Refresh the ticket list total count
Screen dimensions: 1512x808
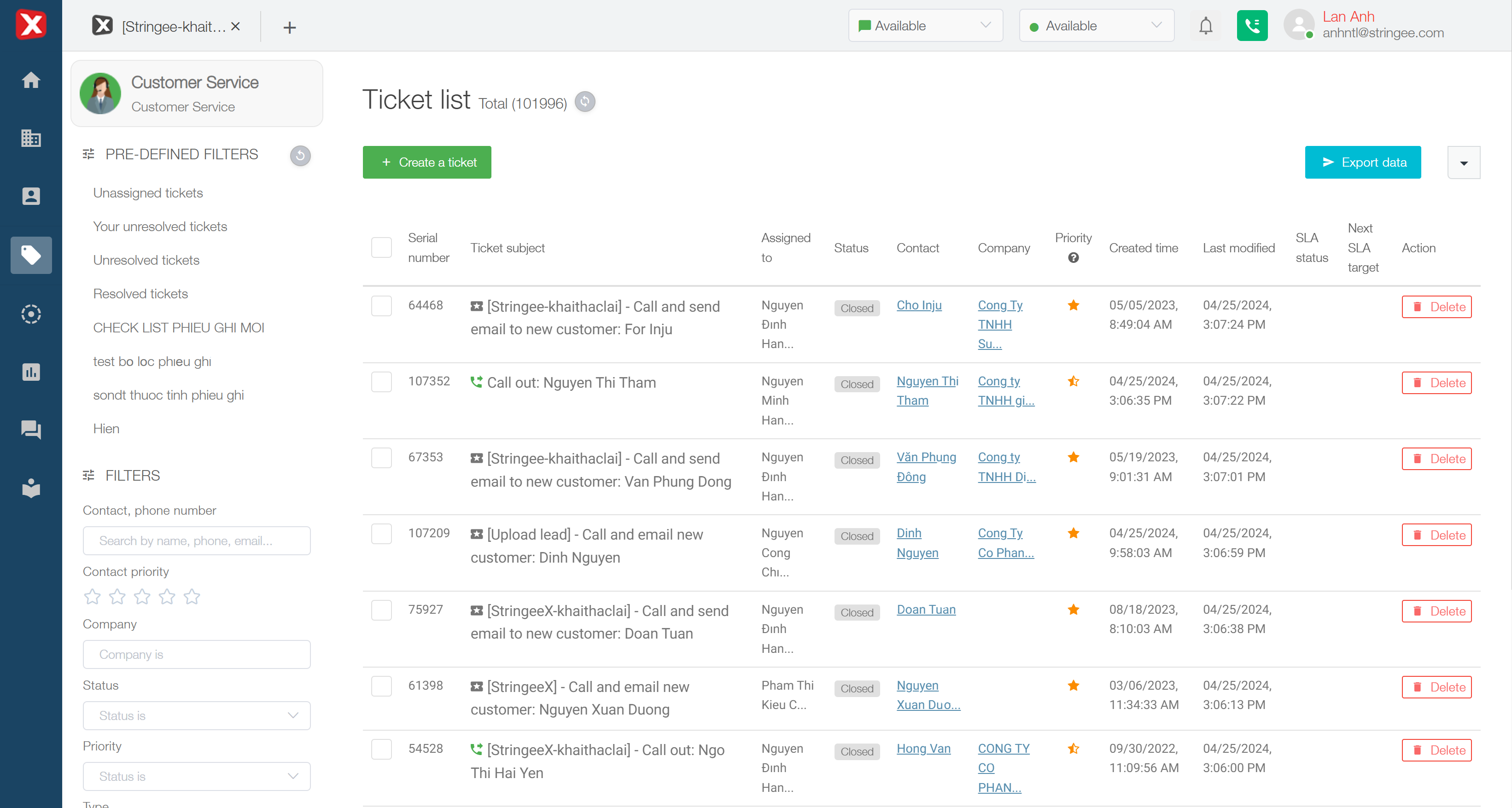[x=584, y=101]
